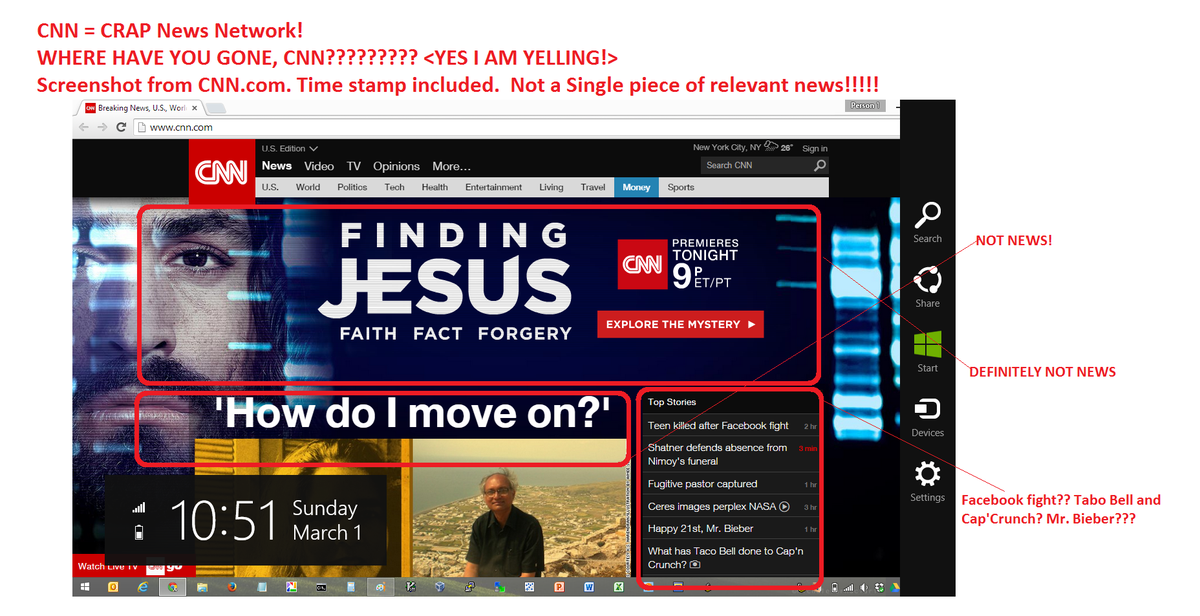1200x616 pixels.
Task: Select the News nav item
Action: [x=277, y=166]
